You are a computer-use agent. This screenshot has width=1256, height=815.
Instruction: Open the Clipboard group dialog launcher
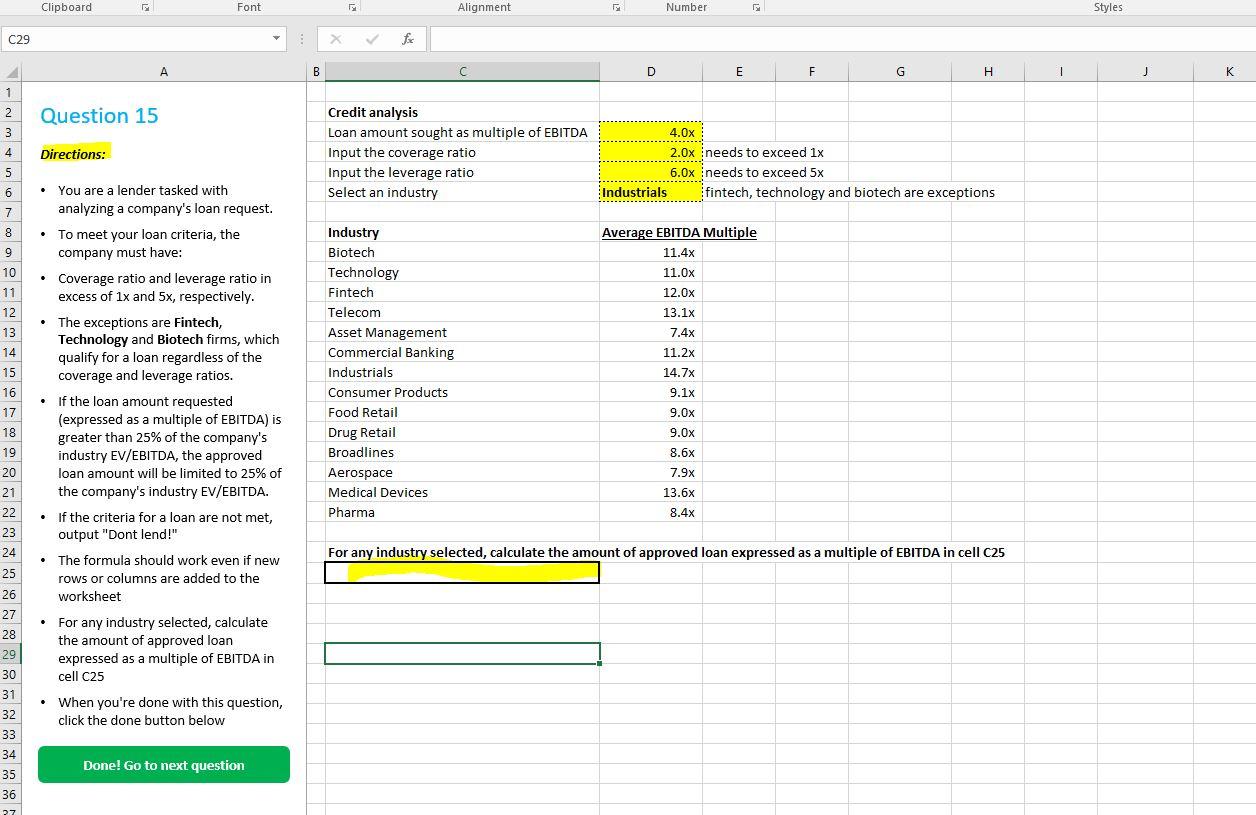point(145,7)
